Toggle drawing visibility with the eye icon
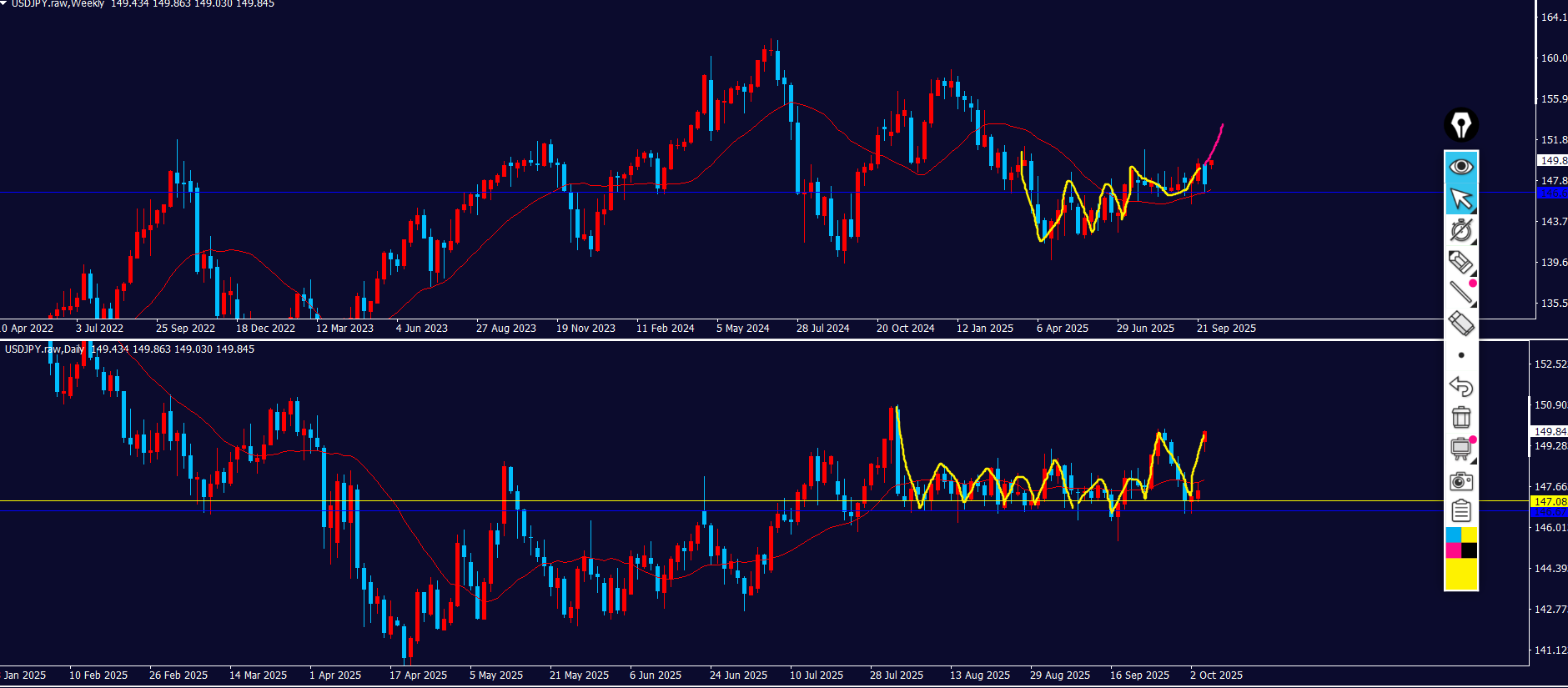Viewport: 1568px width, 688px height. pos(1460,167)
